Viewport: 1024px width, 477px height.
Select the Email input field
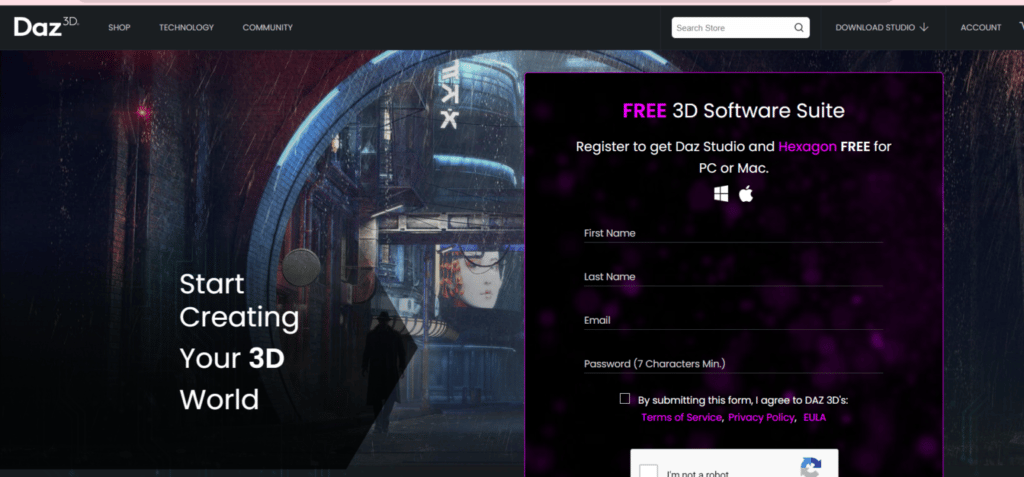pyautogui.click(x=732, y=320)
